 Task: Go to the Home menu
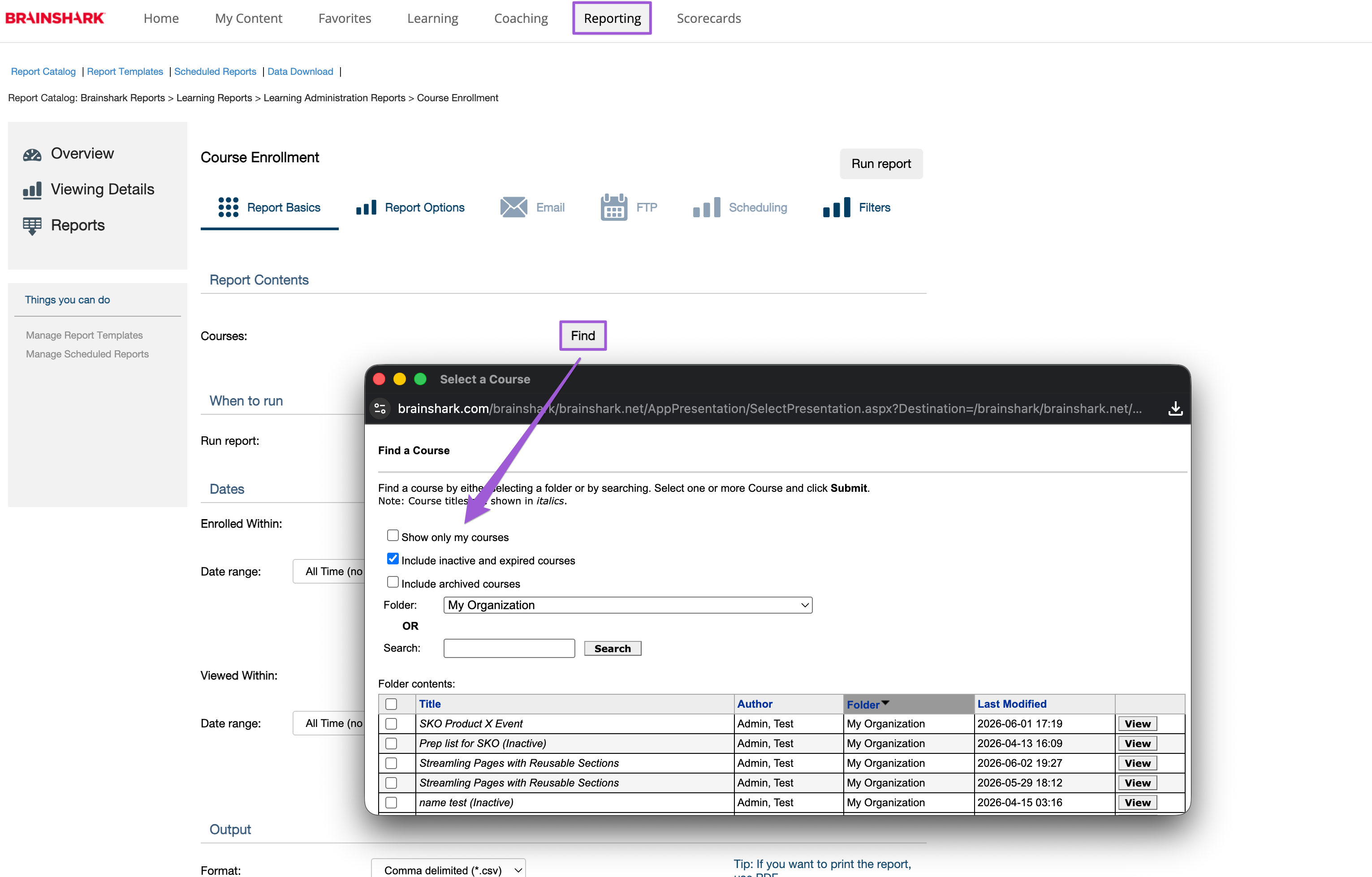point(161,18)
